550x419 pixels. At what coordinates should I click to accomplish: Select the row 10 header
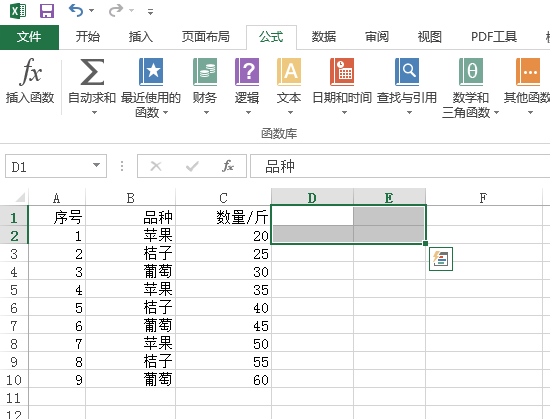14,380
